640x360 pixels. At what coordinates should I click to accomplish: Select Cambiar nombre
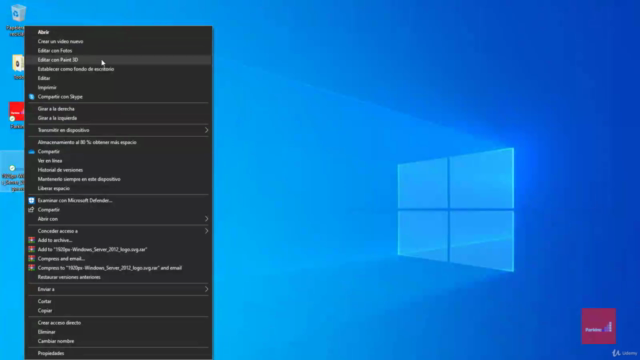(x=118, y=341)
